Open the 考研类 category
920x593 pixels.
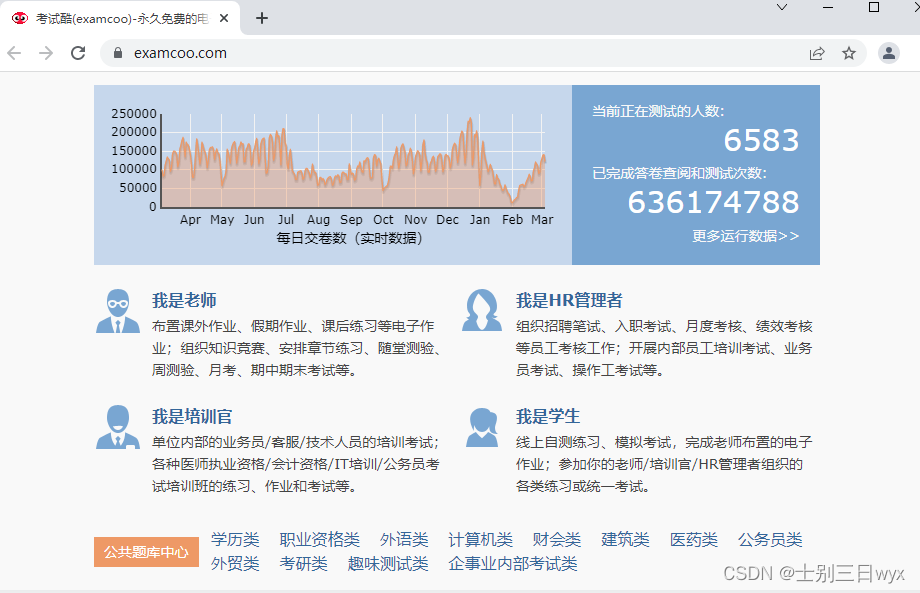[303, 563]
